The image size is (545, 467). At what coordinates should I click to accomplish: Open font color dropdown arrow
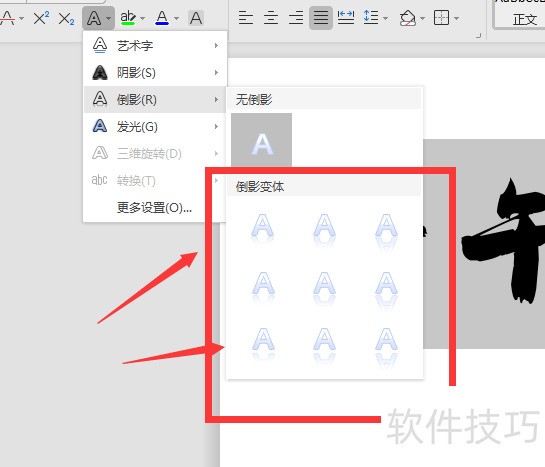176,18
